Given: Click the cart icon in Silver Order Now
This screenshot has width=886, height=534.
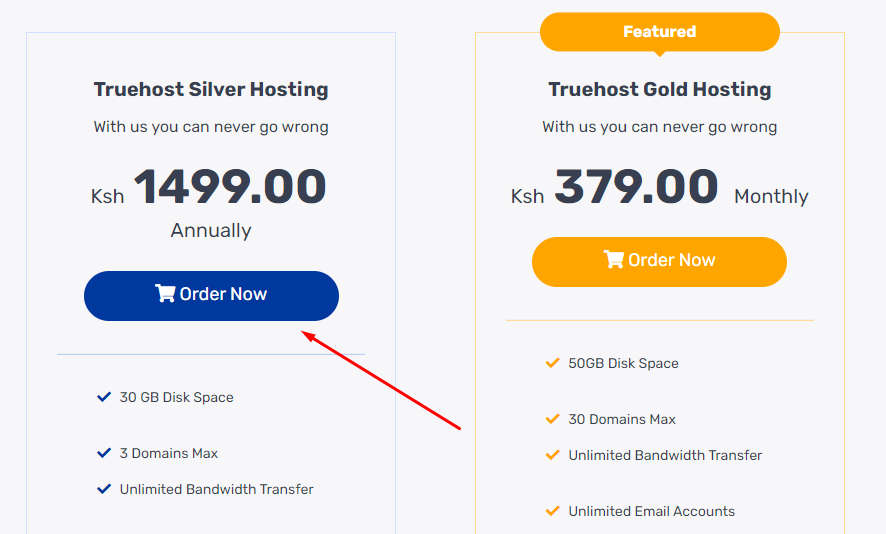Looking at the screenshot, I should click(165, 294).
